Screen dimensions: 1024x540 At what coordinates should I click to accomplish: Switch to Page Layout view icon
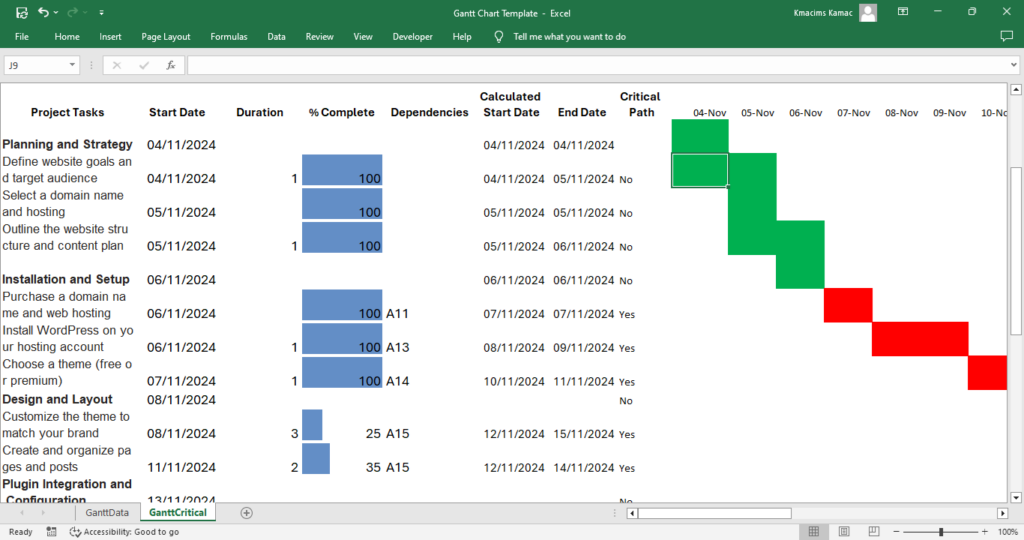pos(844,532)
